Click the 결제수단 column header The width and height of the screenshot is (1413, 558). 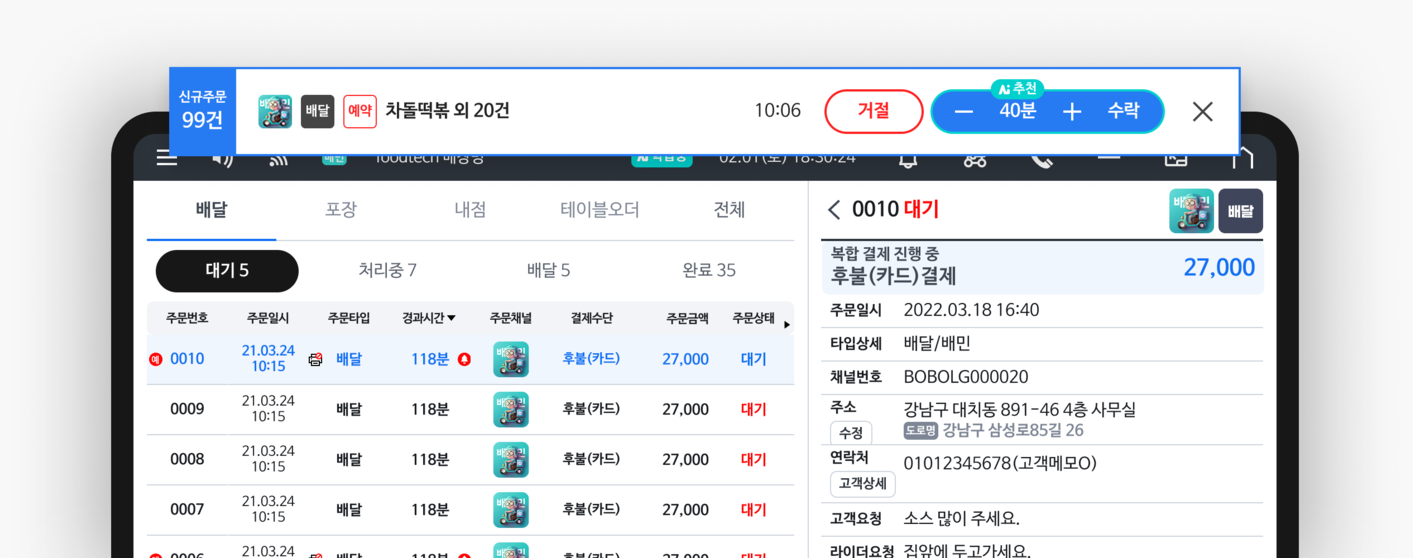point(591,318)
